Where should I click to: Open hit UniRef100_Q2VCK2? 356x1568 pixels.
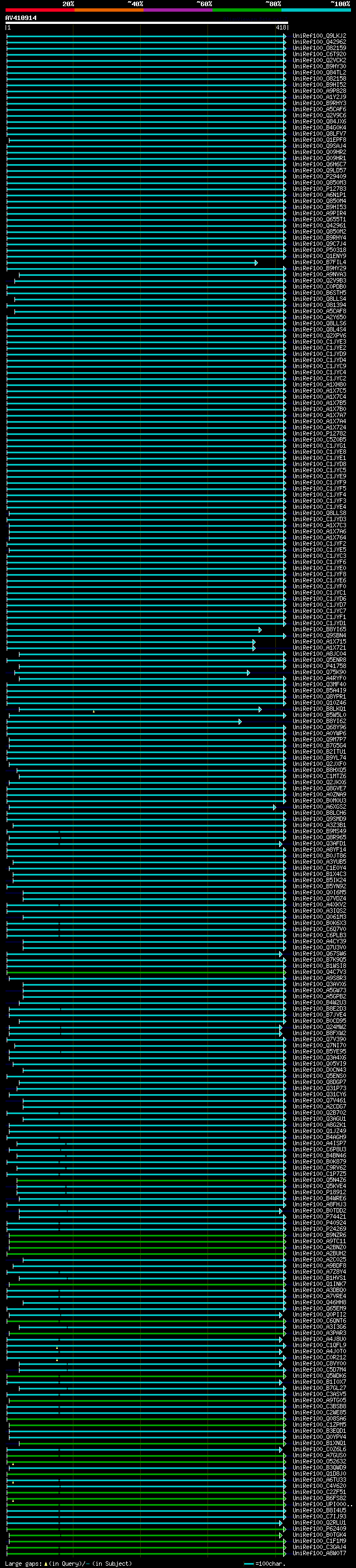(319, 60)
